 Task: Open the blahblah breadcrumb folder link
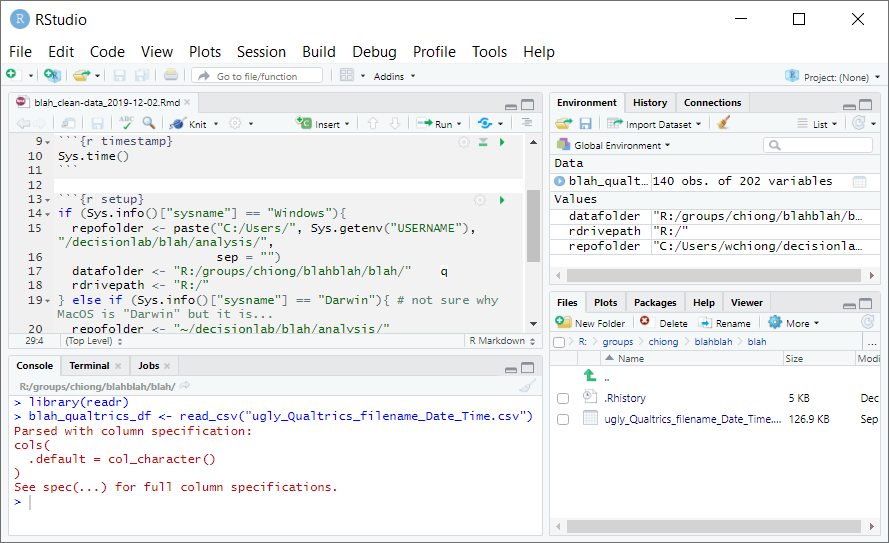pyautogui.click(x=713, y=342)
